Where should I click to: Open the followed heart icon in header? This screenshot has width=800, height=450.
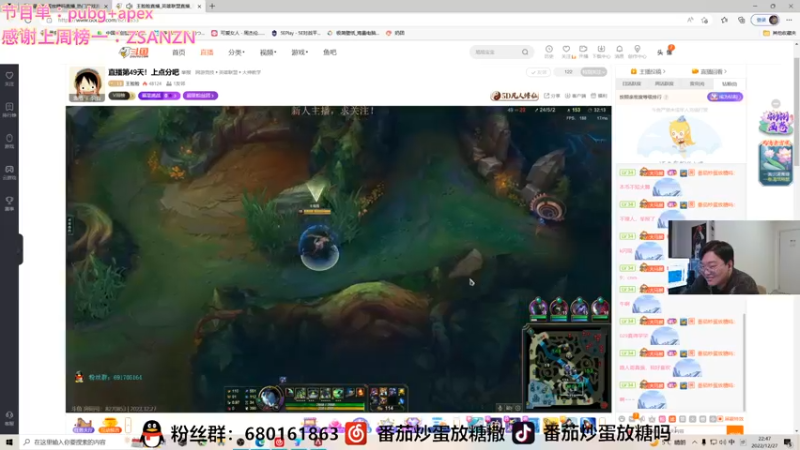[x=566, y=51]
